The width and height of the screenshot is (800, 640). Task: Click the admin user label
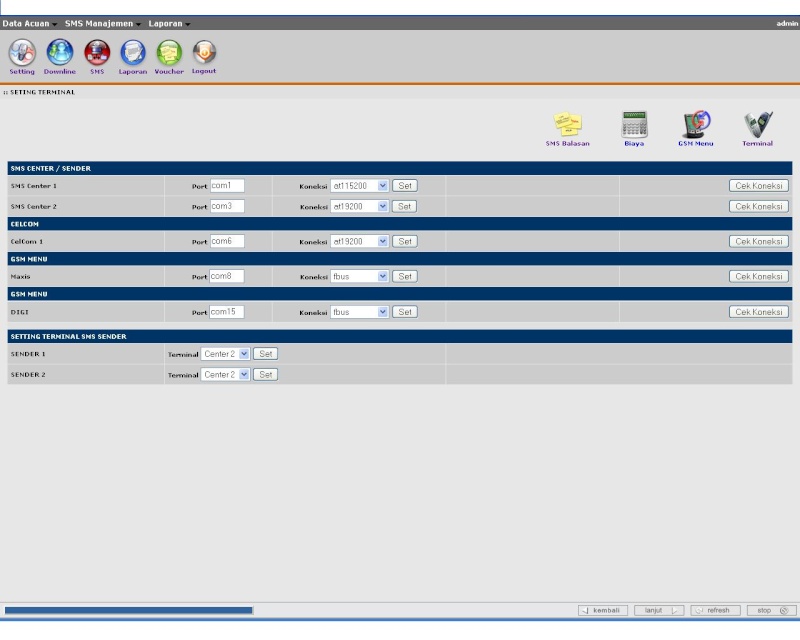[787, 23]
